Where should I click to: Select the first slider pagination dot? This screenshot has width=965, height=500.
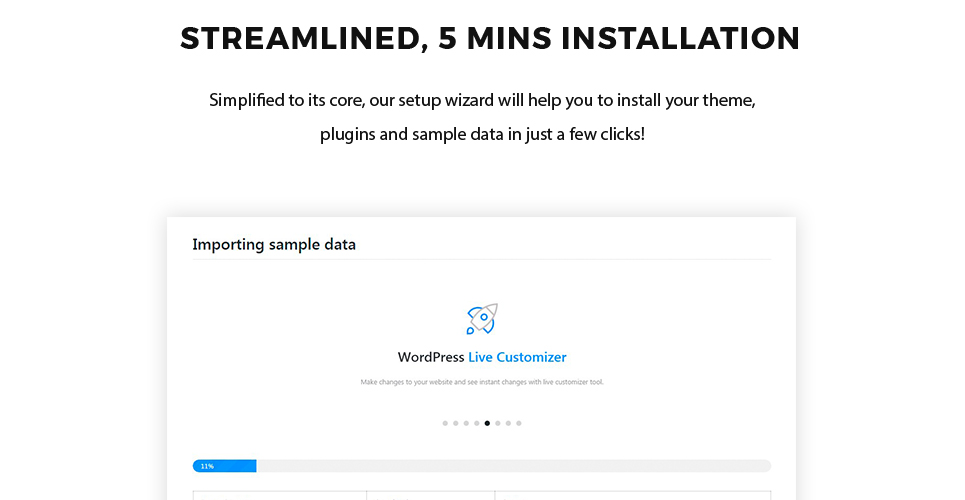pos(445,423)
